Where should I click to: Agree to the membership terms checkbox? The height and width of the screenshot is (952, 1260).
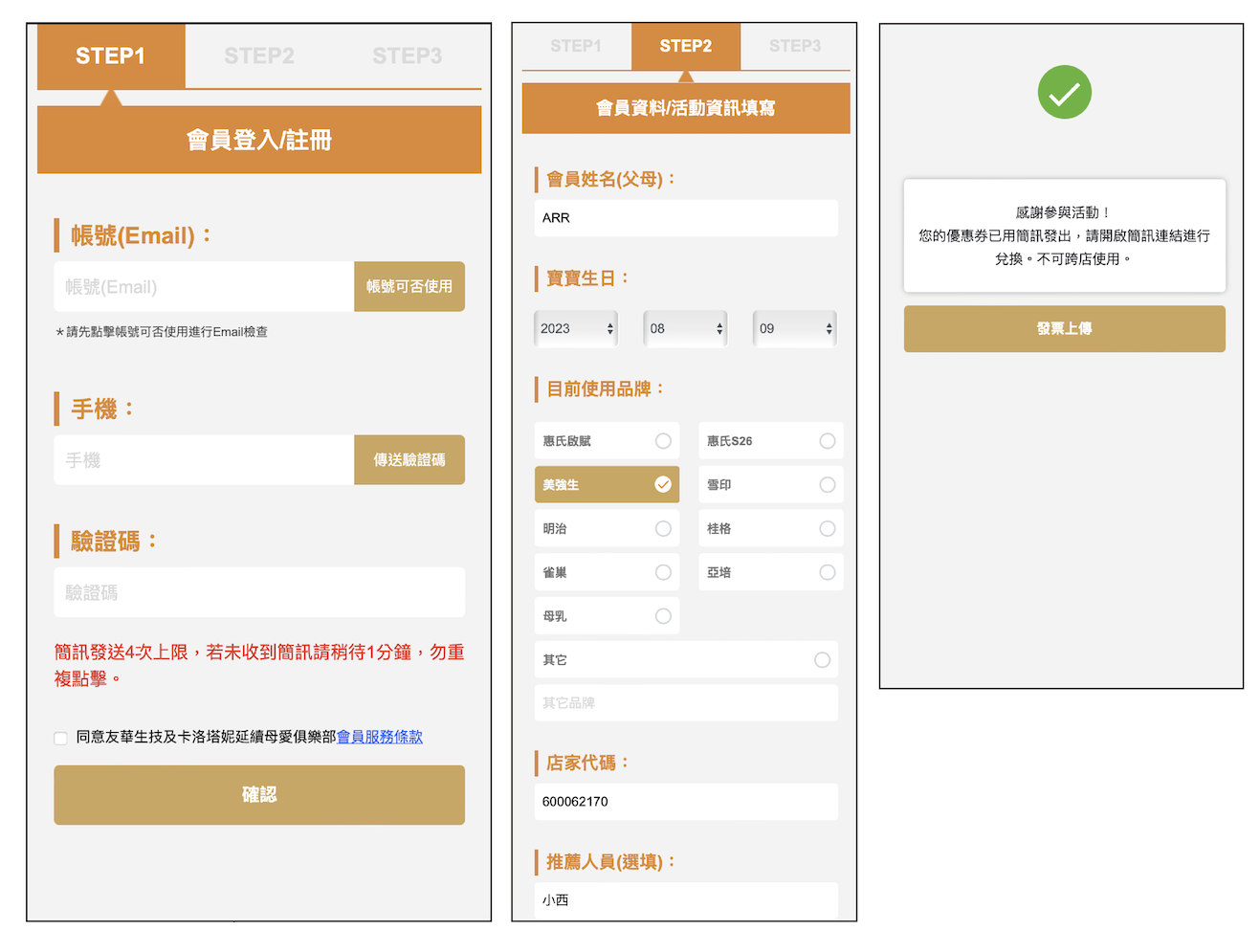tap(61, 738)
